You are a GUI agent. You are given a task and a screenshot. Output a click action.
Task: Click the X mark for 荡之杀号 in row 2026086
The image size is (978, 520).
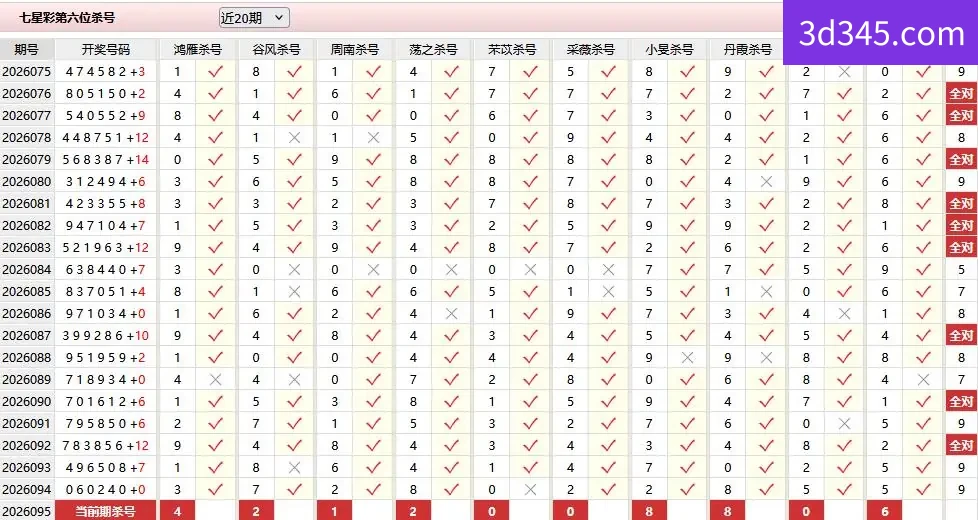[452, 314]
